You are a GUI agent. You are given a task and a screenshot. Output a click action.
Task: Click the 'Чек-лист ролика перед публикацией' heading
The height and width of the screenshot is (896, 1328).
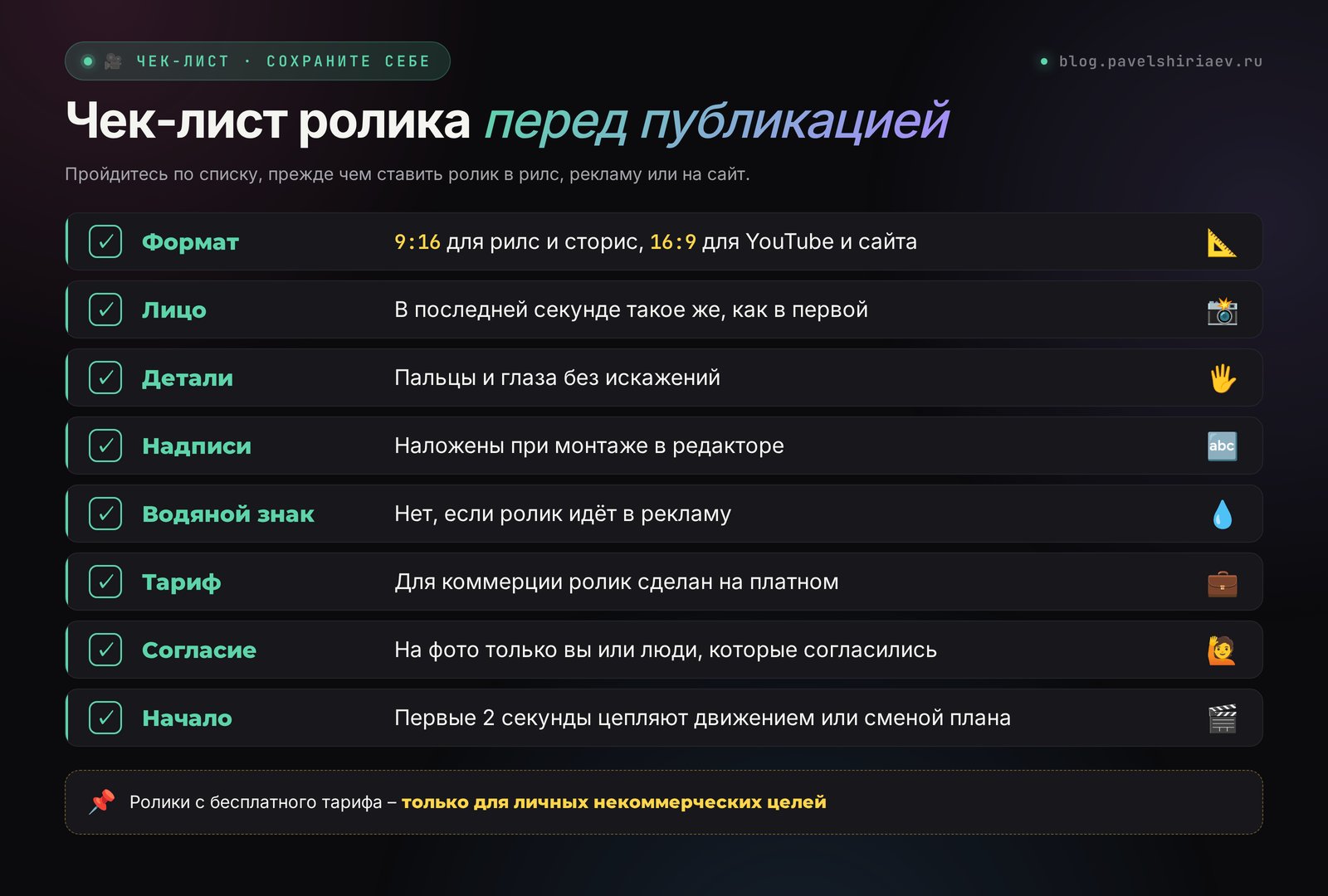[507, 121]
